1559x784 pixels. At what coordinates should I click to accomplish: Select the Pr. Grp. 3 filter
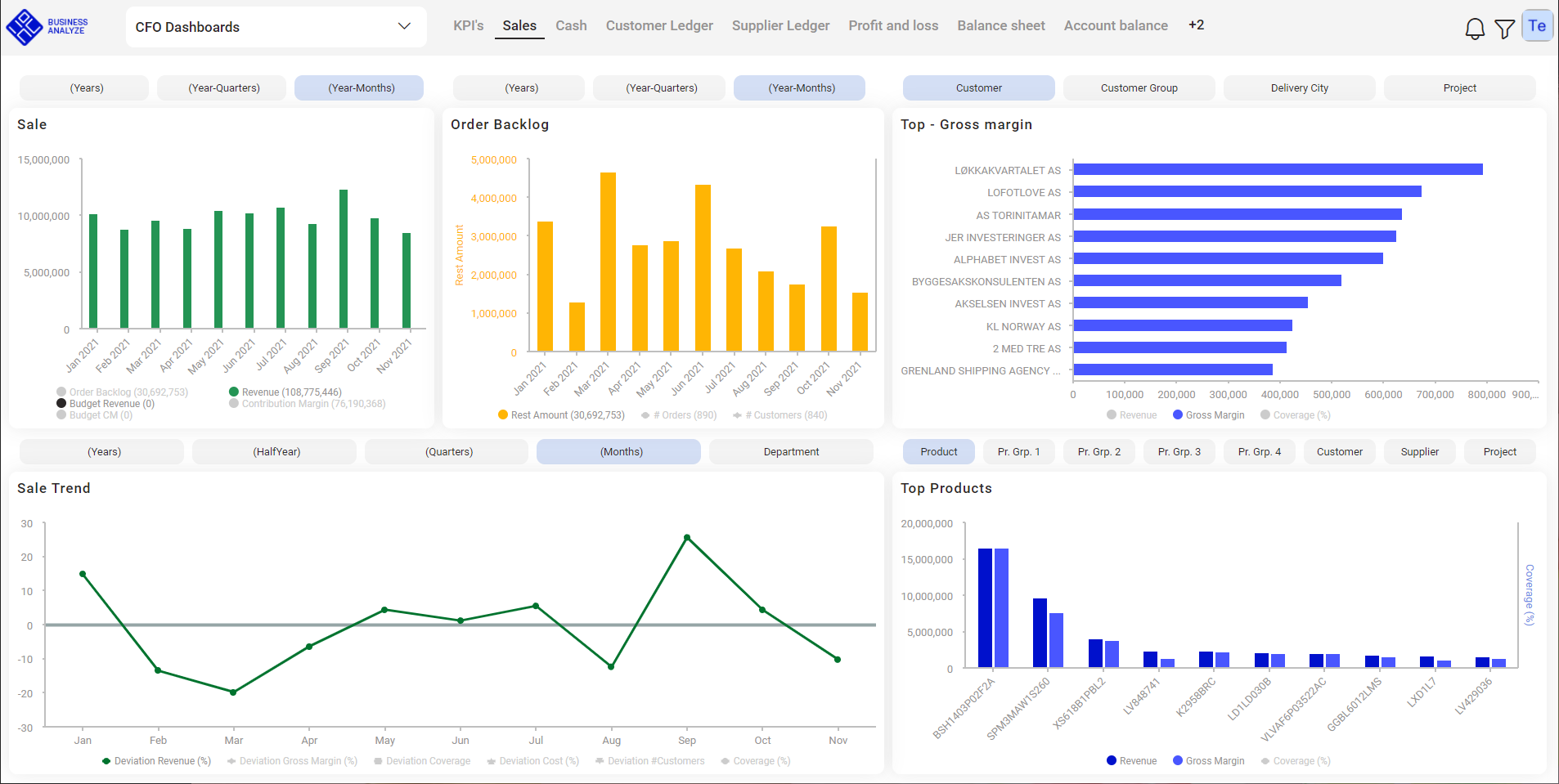coord(1179,451)
